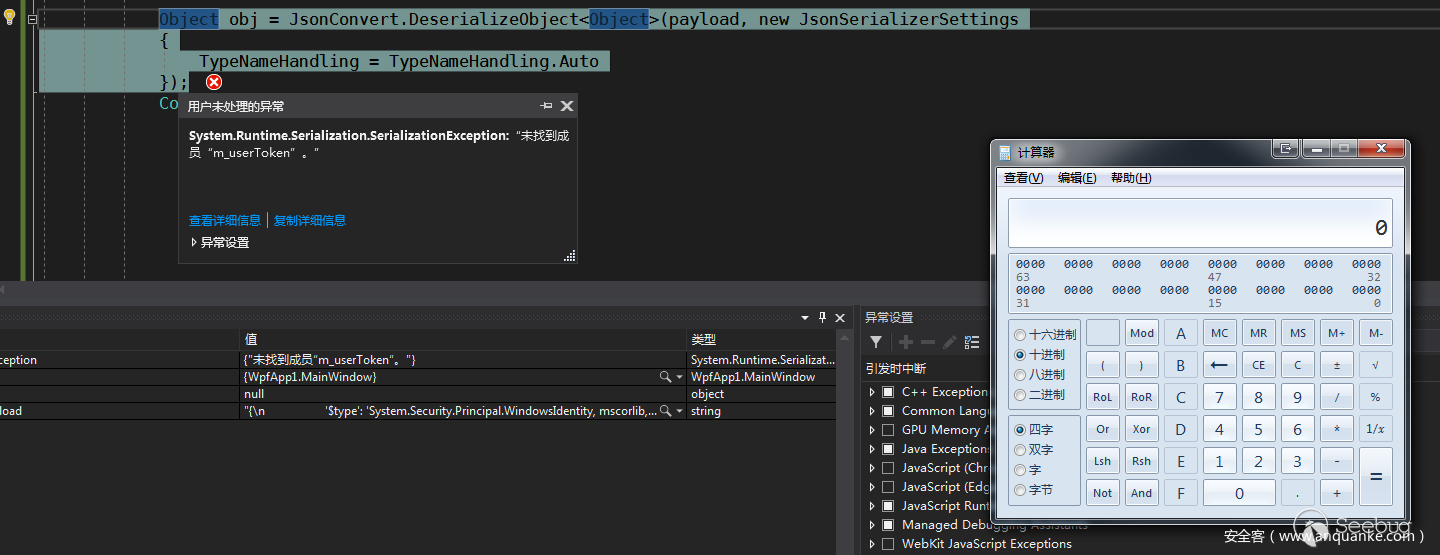Click the filter icon in exception settings
The width and height of the screenshot is (1440, 555).
point(876,342)
